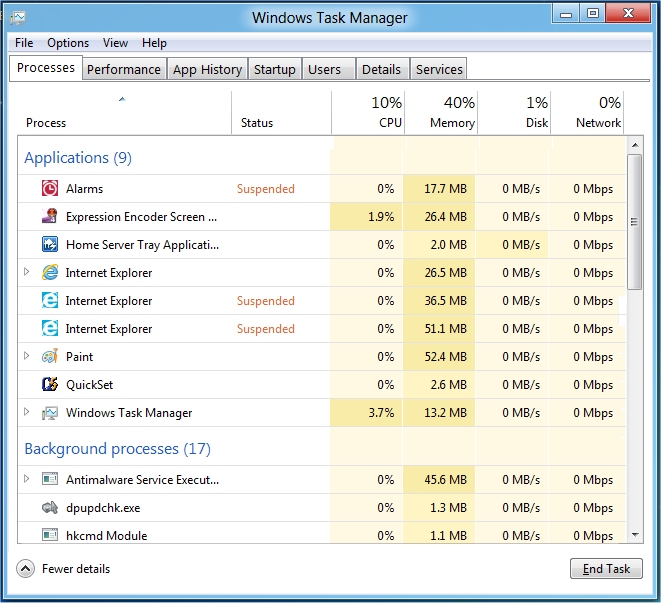Click the dpupdchk.exe icon
661x603 pixels.
coord(50,508)
